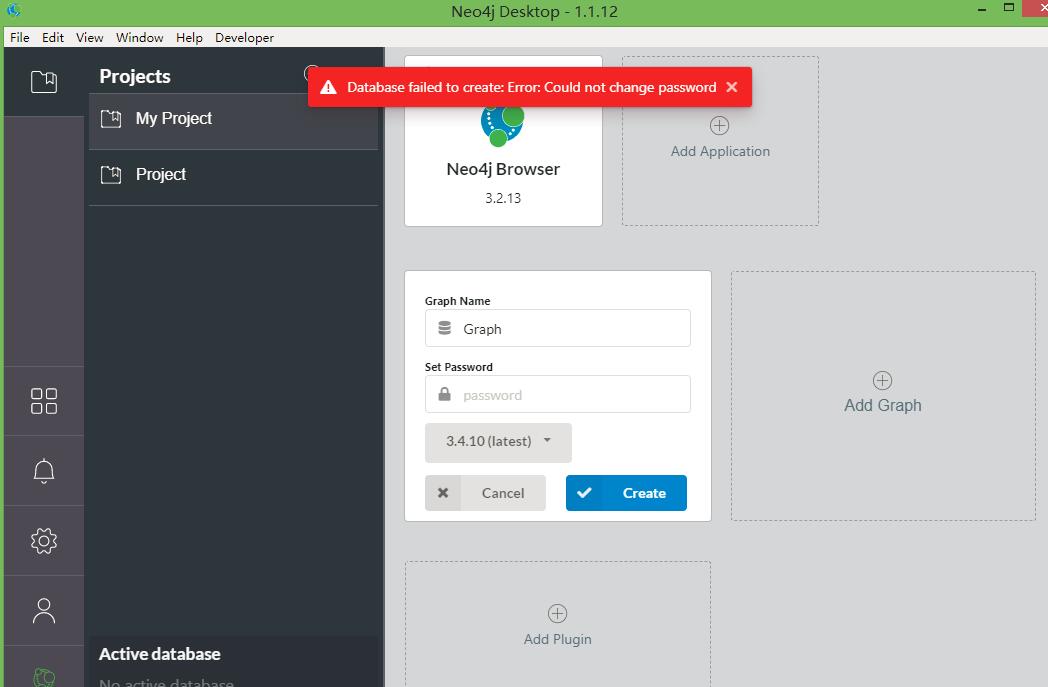
Task: Click the Project row bookmark icon
Action: (x=111, y=175)
